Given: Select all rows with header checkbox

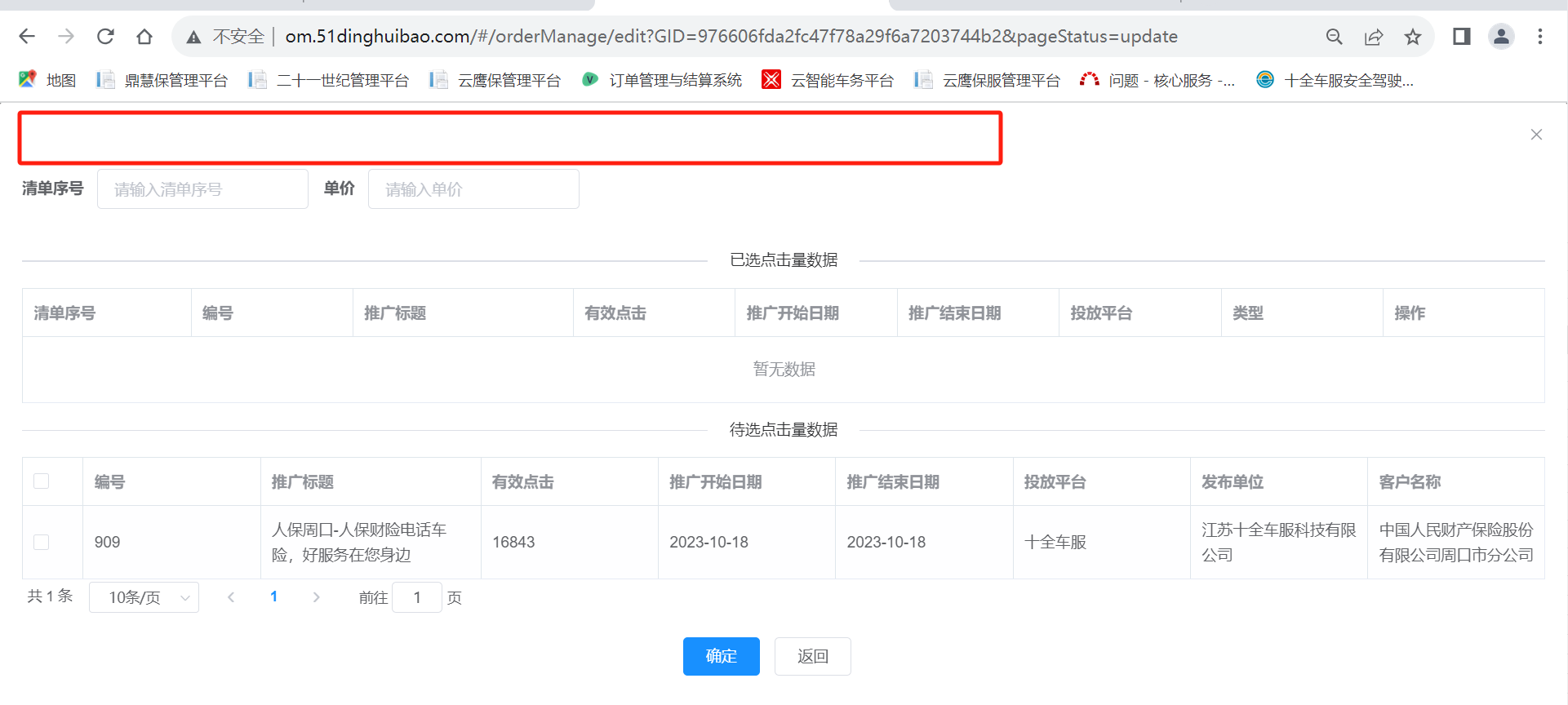Looking at the screenshot, I should [x=42, y=481].
